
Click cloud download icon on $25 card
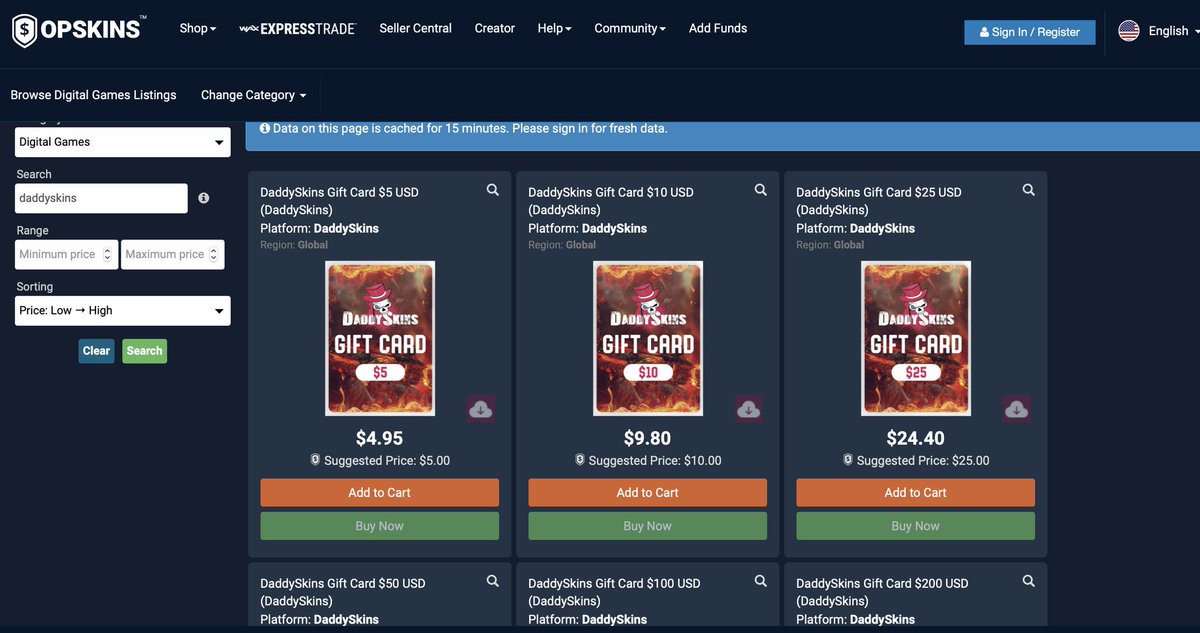[x=1017, y=409]
